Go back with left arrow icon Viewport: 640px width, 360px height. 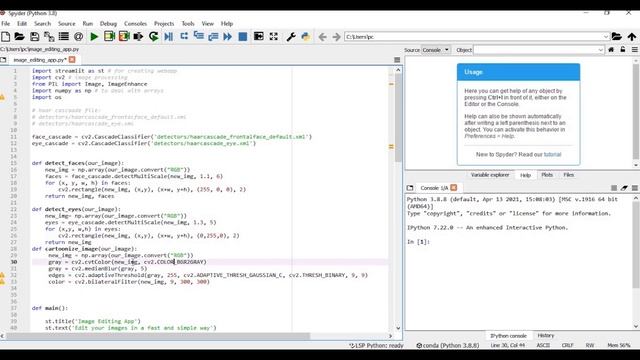click(x=322, y=37)
